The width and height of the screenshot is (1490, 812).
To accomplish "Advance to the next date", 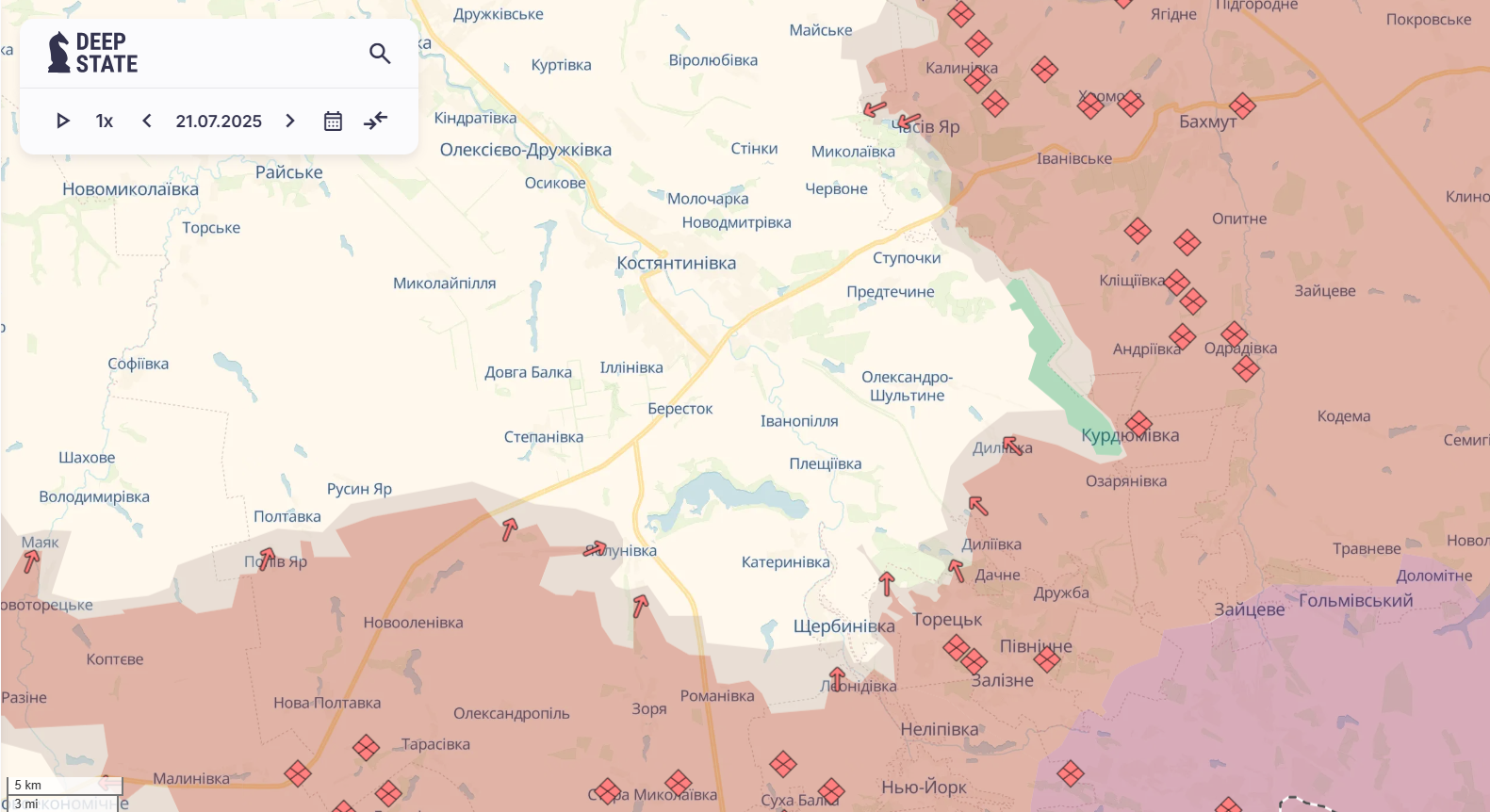I will (x=290, y=121).
